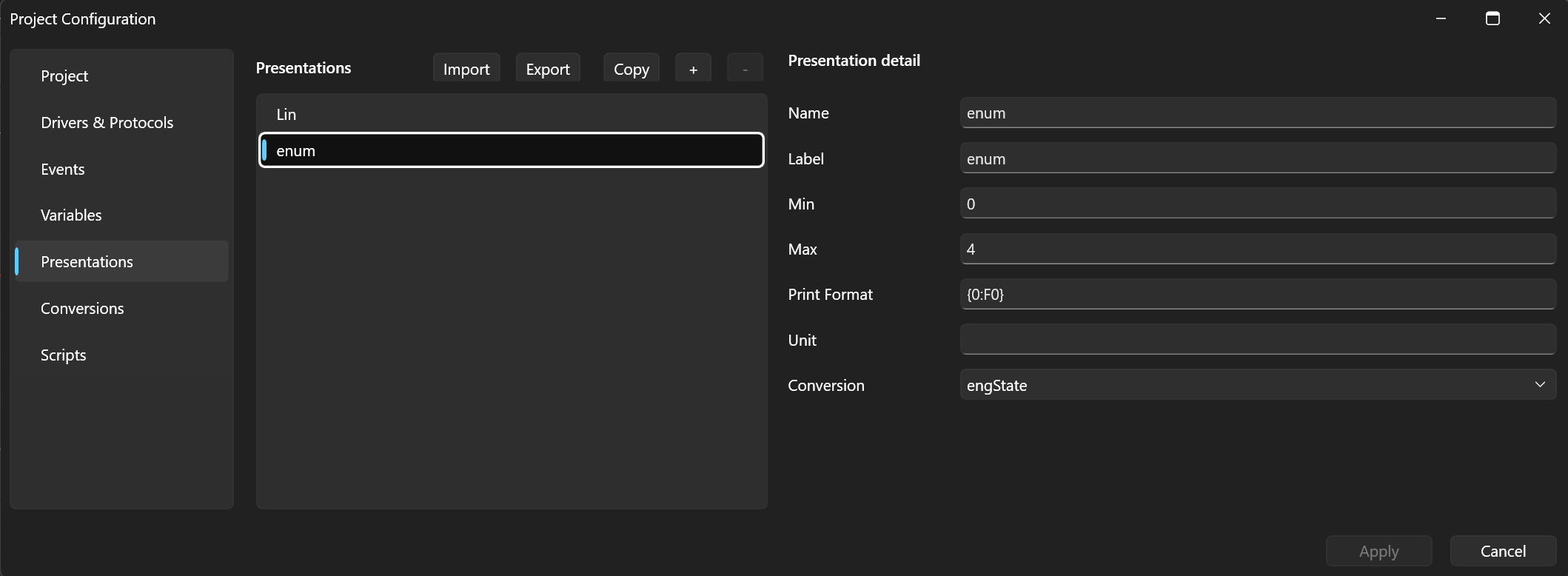Open the Project section in sidebar
This screenshot has width=1568, height=576.
[x=121, y=76]
